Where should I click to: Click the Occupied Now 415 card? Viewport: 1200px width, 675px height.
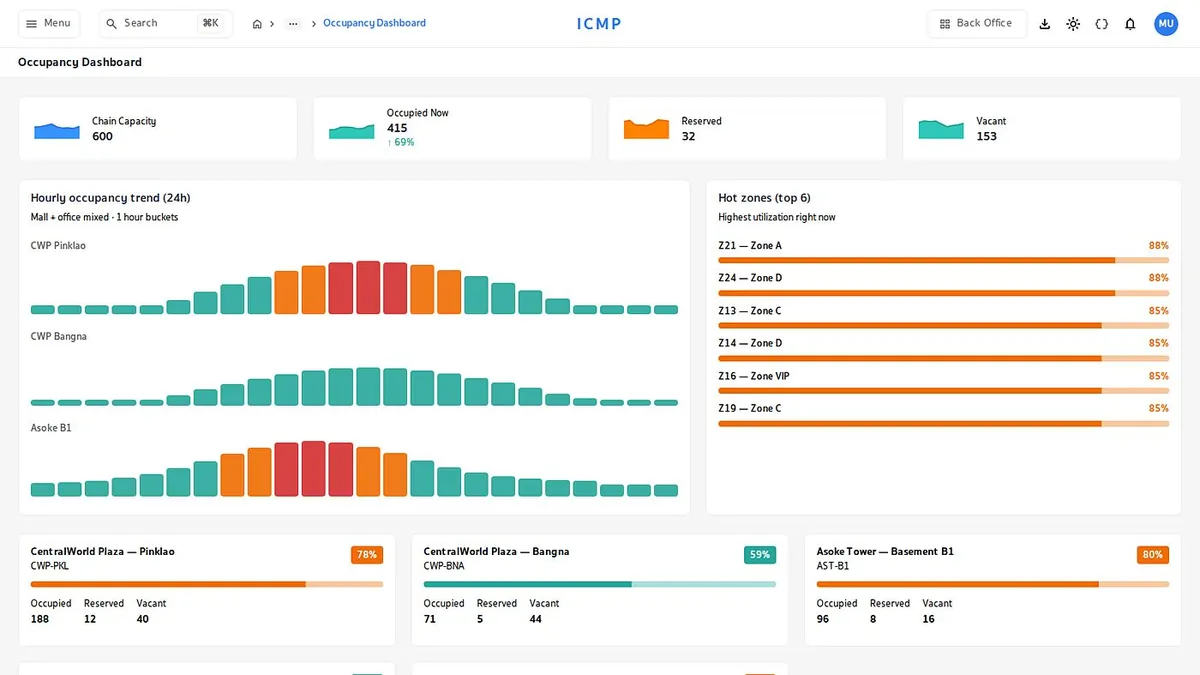pos(461,129)
